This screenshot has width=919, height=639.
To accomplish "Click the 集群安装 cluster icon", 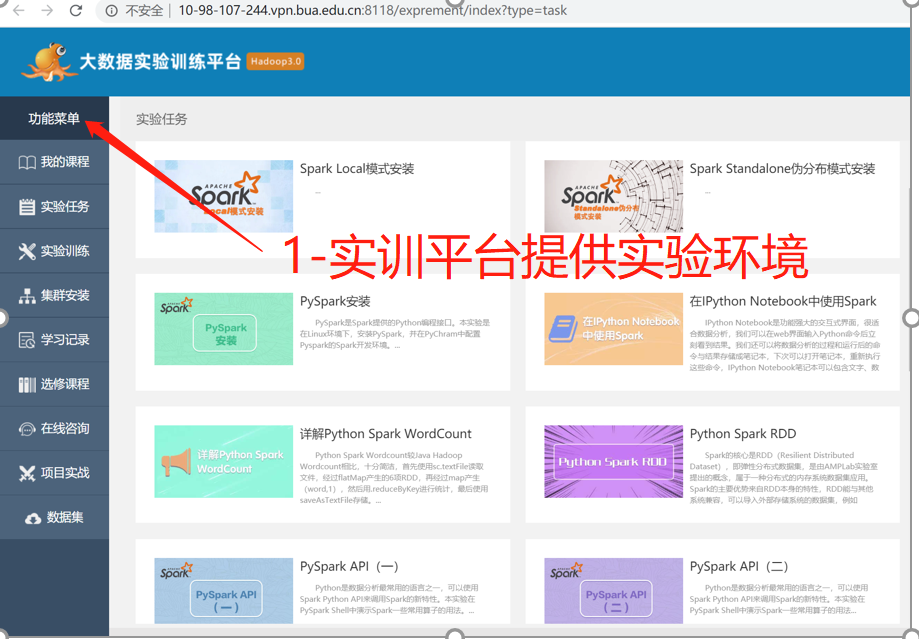I will (27, 296).
